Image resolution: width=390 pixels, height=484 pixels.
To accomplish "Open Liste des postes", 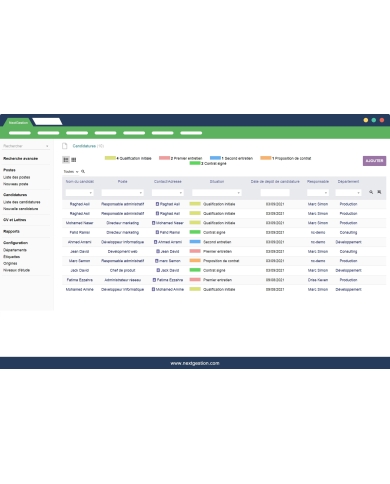I will click(17, 177).
